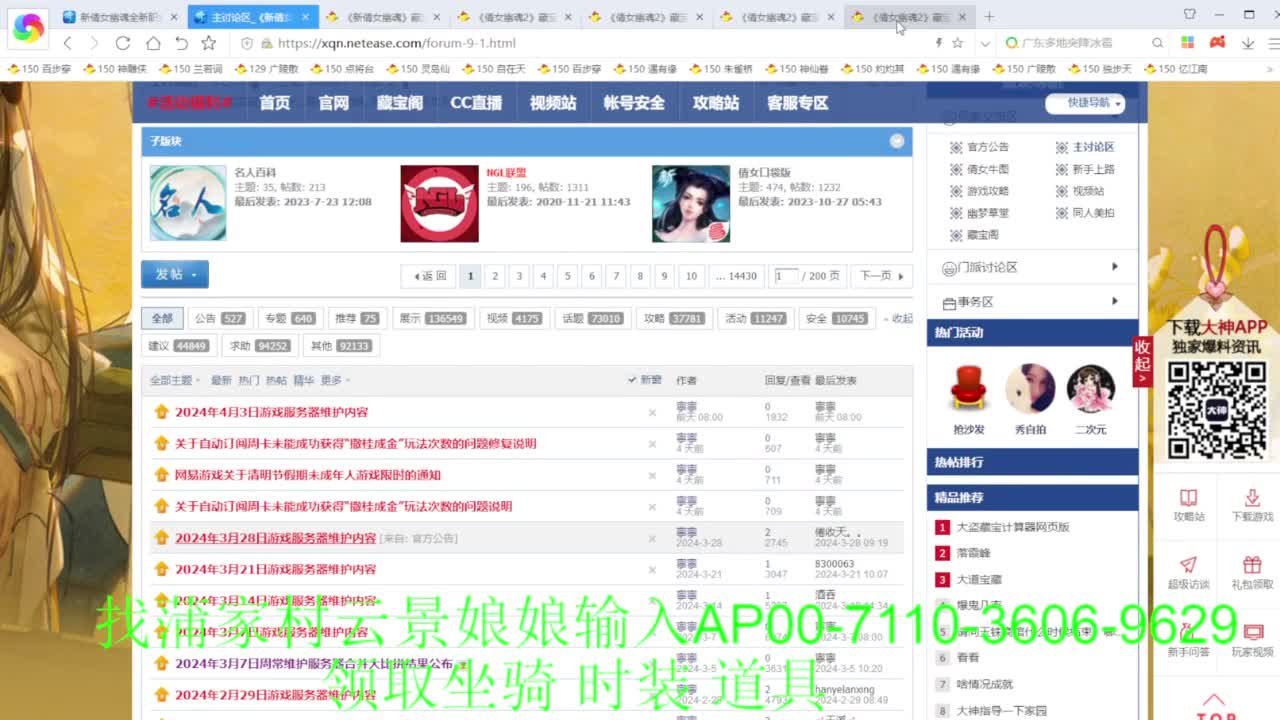Viewport: 1280px width, 720px height.
Task: Open the 全部主题 filter dropdown
Action: (175, 380)
